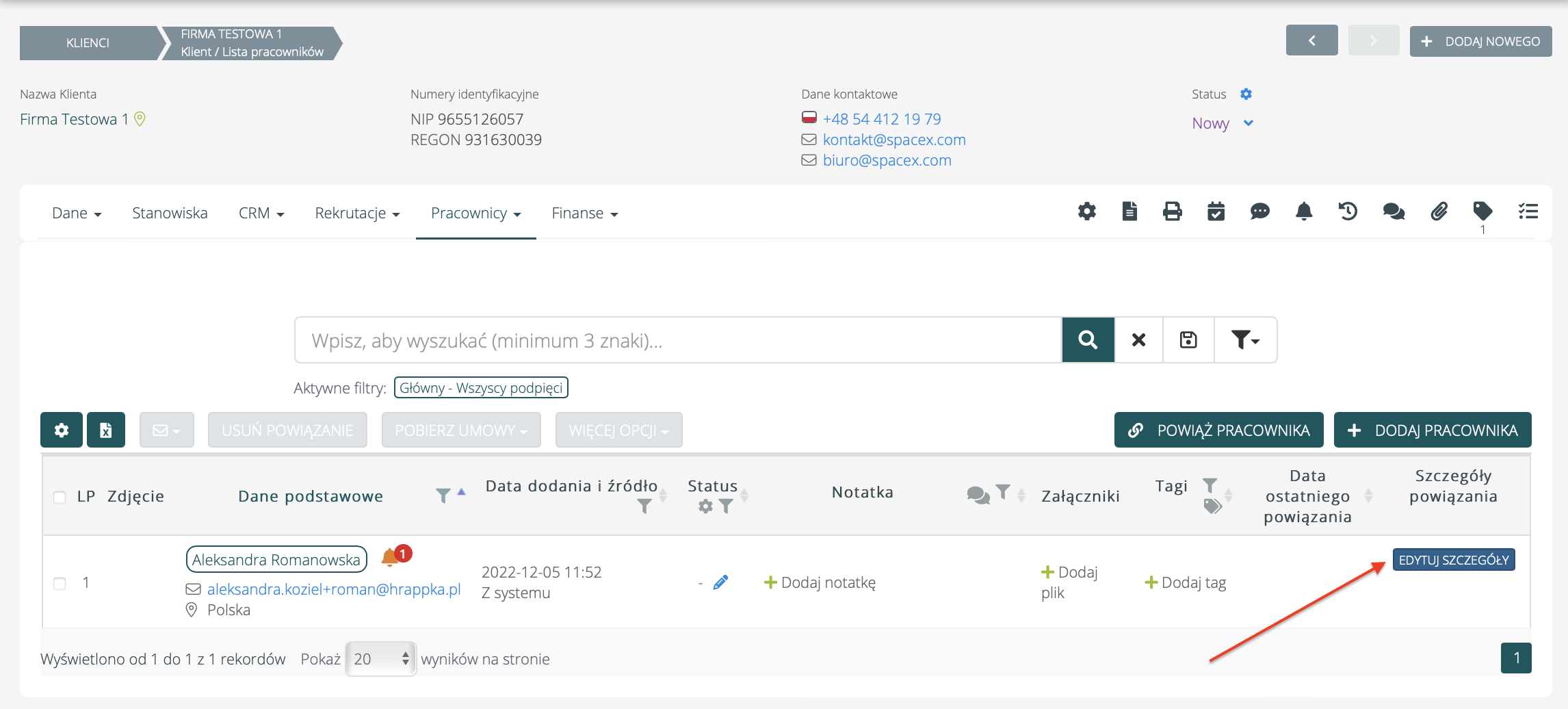Open the notifications bell icon in toolbar
1568x709 pixels.
[x=1304, y=211]
